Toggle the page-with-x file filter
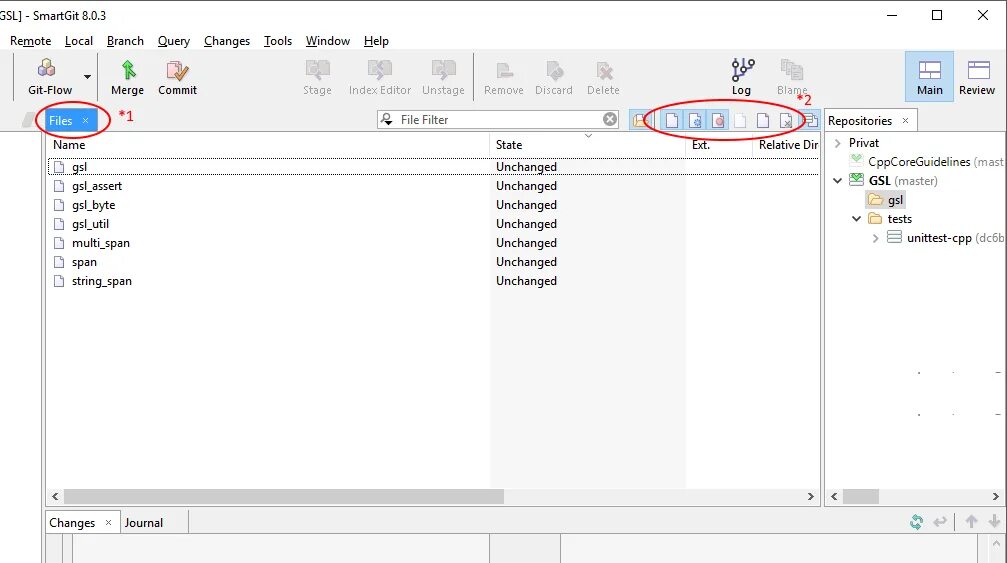Screen dimensions: 1007x563 (786, 120)
